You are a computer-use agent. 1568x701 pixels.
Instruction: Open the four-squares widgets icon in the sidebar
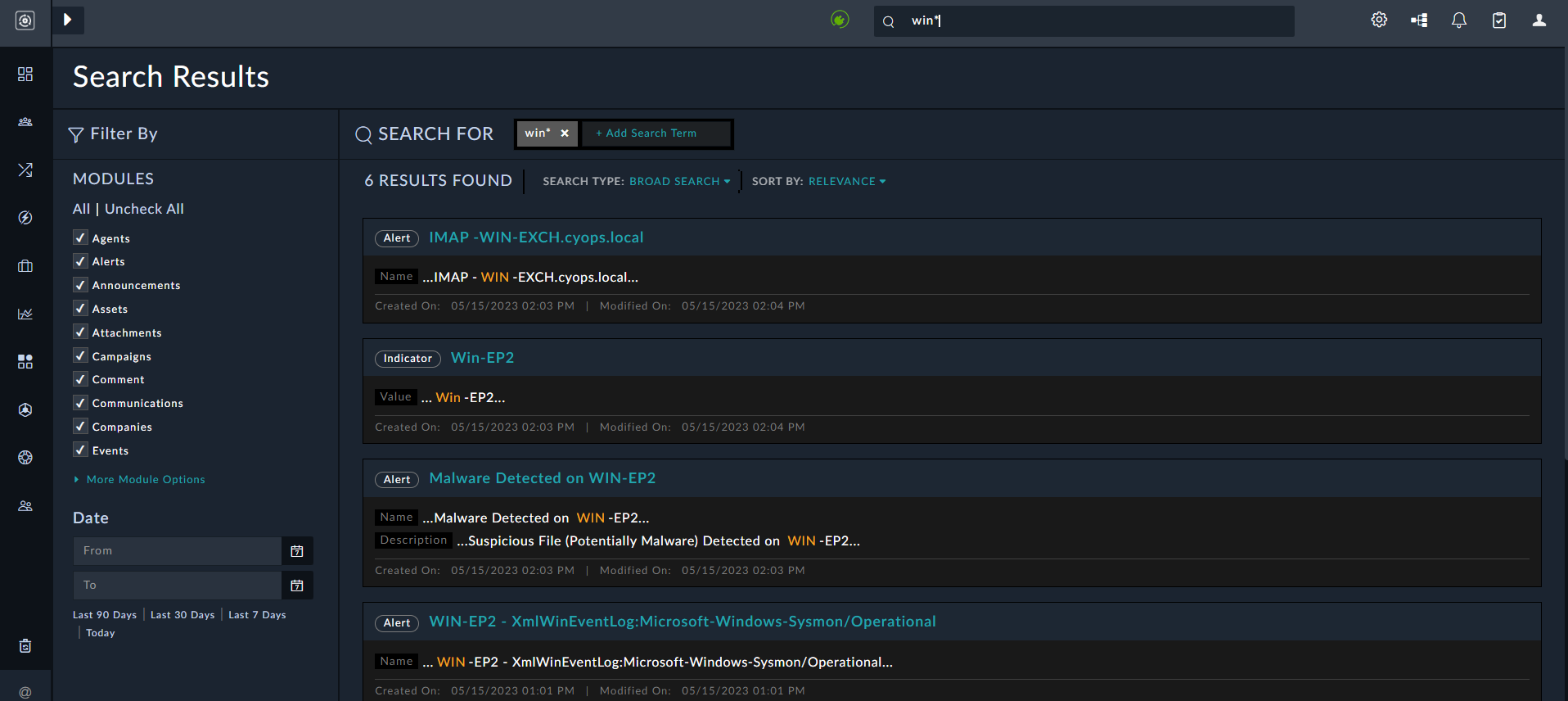pyautogui.click(x=25, y=362)
